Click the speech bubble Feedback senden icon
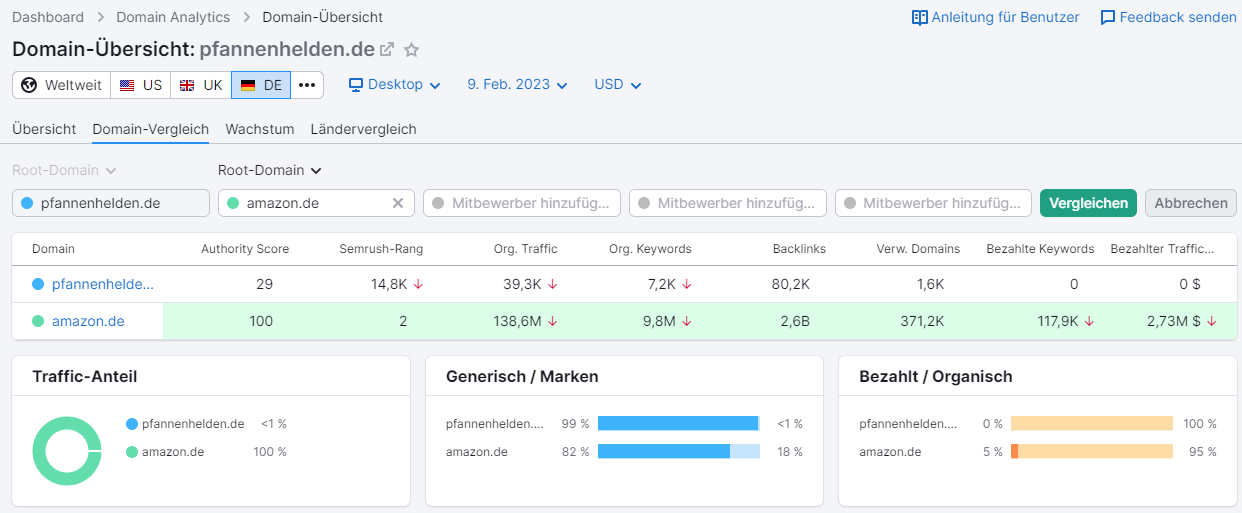1242x513 pixels. pyautogui.click(x=1107, y=17)
